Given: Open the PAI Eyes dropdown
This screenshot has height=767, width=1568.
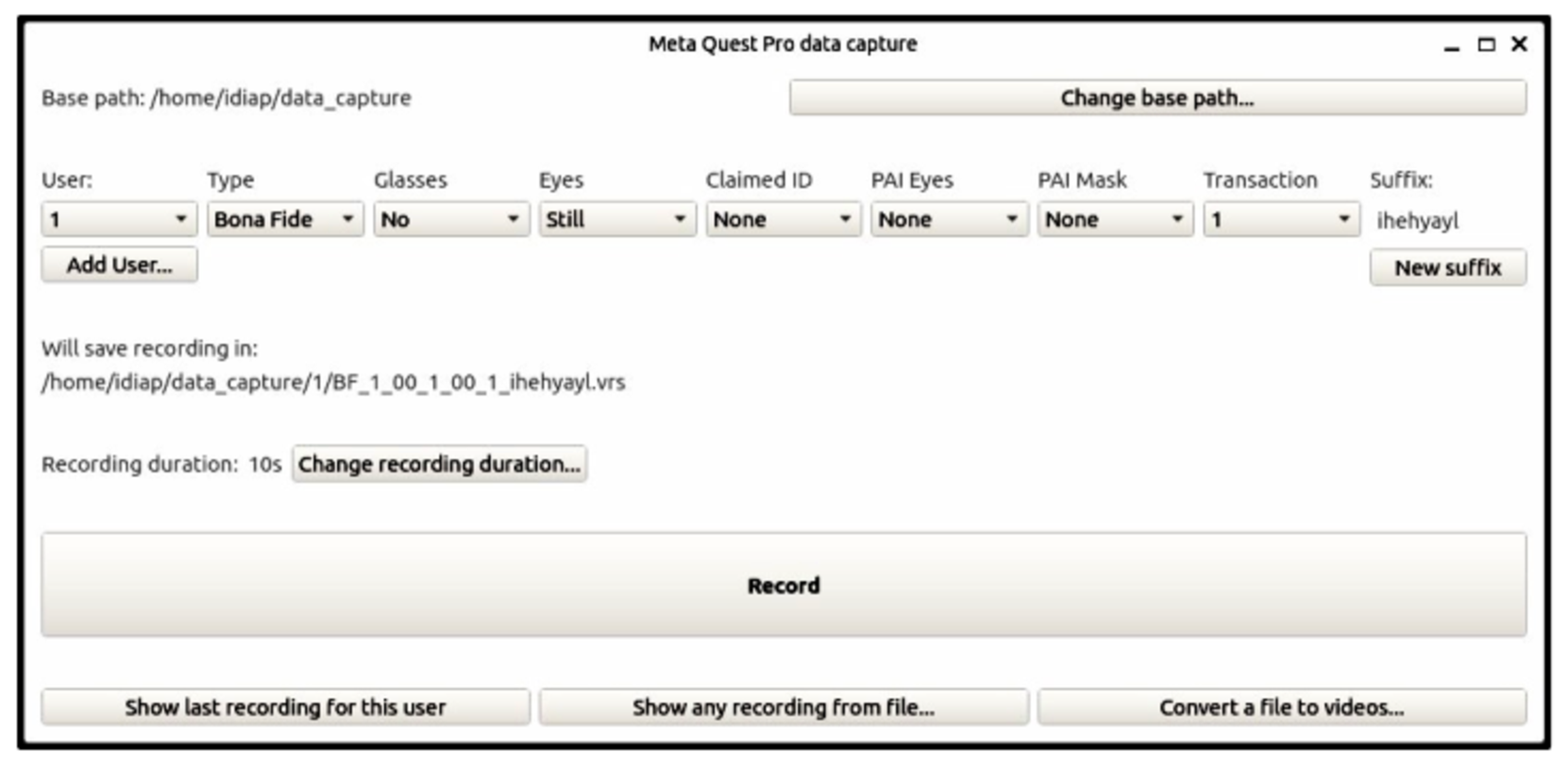Looking at the screenshot, I should click(950, 219).
